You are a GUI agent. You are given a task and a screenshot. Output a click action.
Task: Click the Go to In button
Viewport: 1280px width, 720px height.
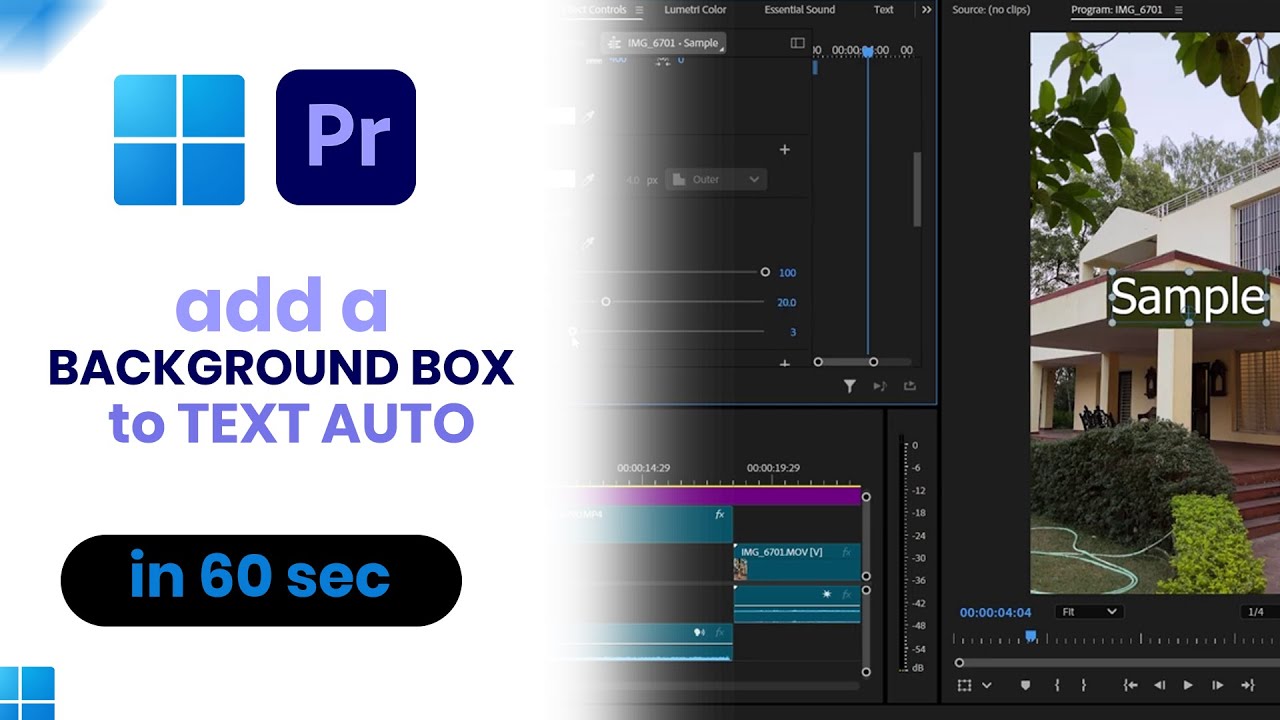coord(1130,685)
